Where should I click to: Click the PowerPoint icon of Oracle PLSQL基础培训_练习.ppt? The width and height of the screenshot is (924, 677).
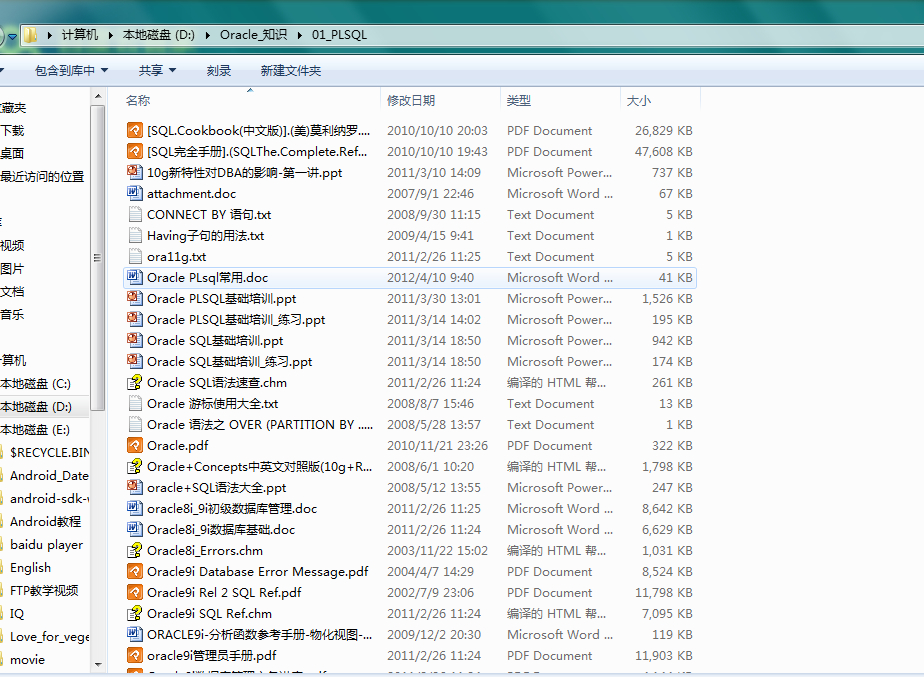pyautogui.click(x=135, y=319)
